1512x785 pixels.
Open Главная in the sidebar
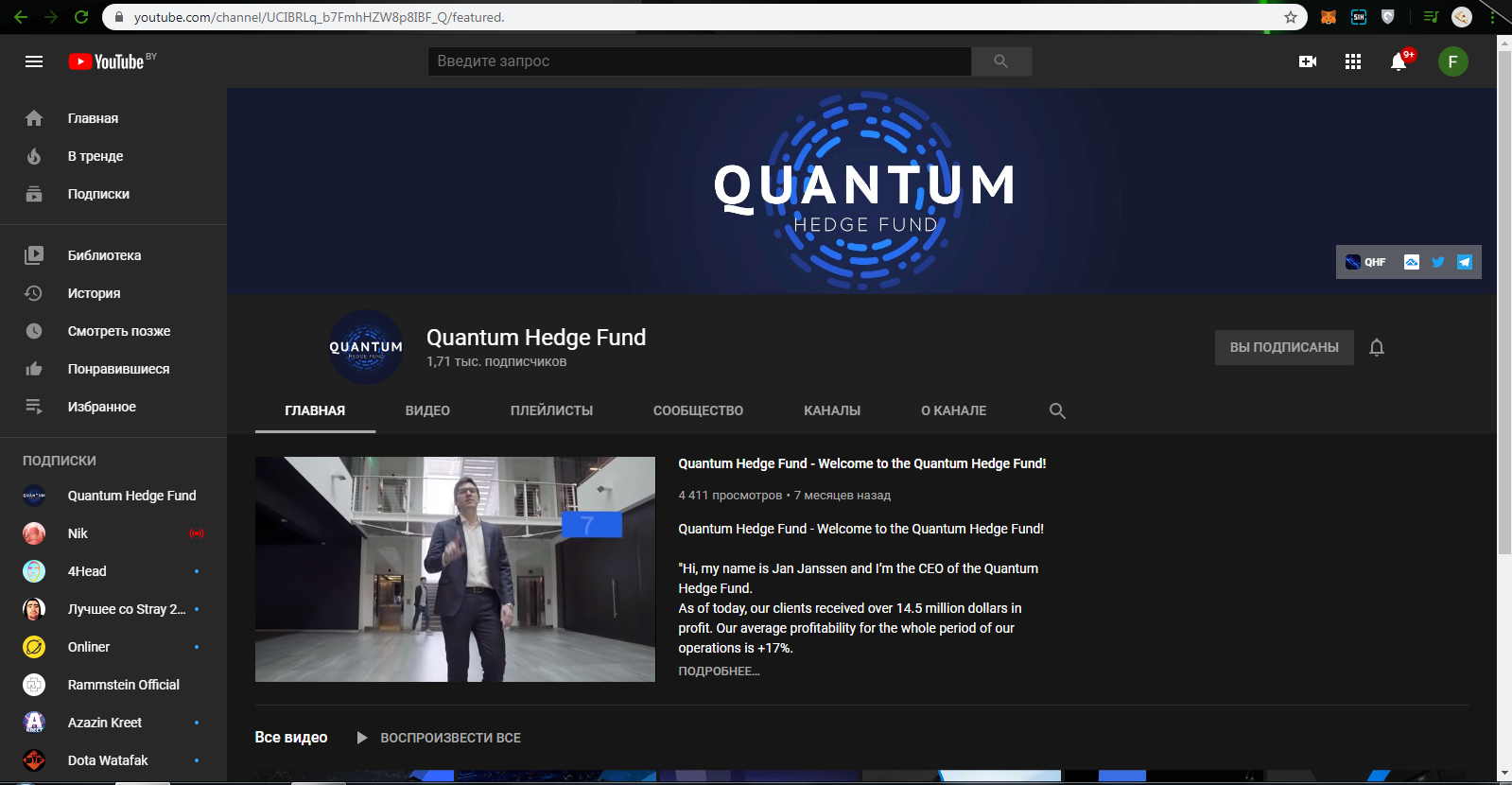(113, 118)
